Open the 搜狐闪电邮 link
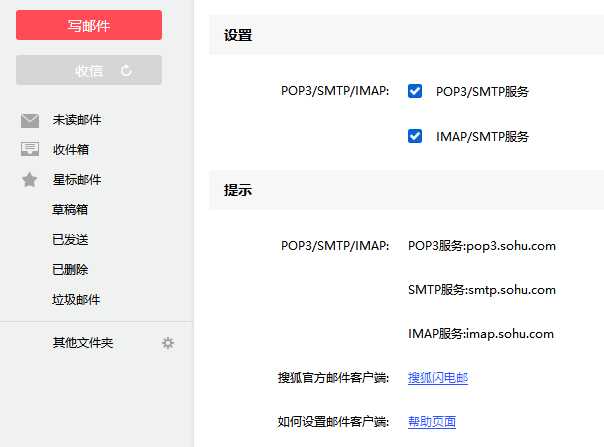This screenshot has width=604, height=447. [x=438, y=378]
